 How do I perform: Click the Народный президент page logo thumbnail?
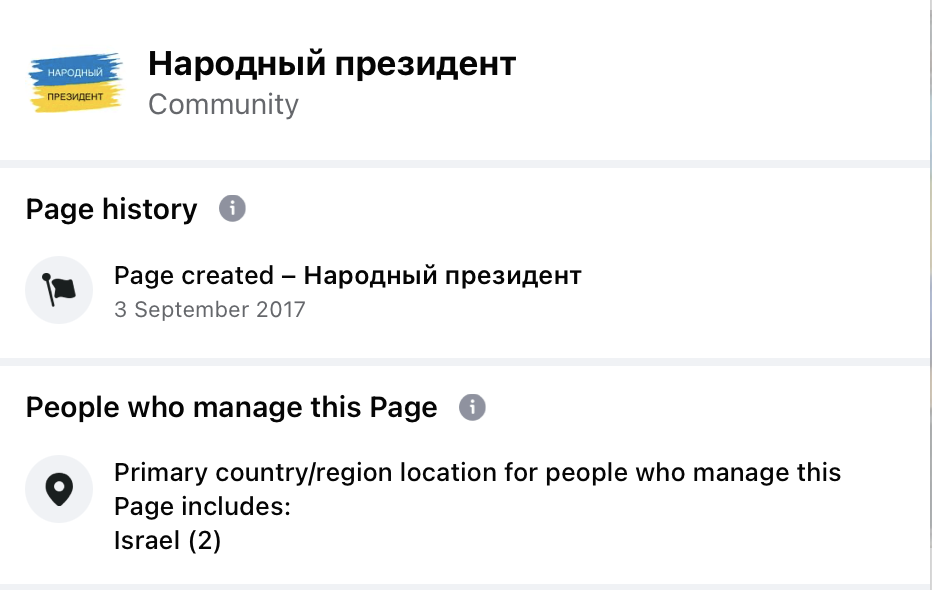point(75,83)
